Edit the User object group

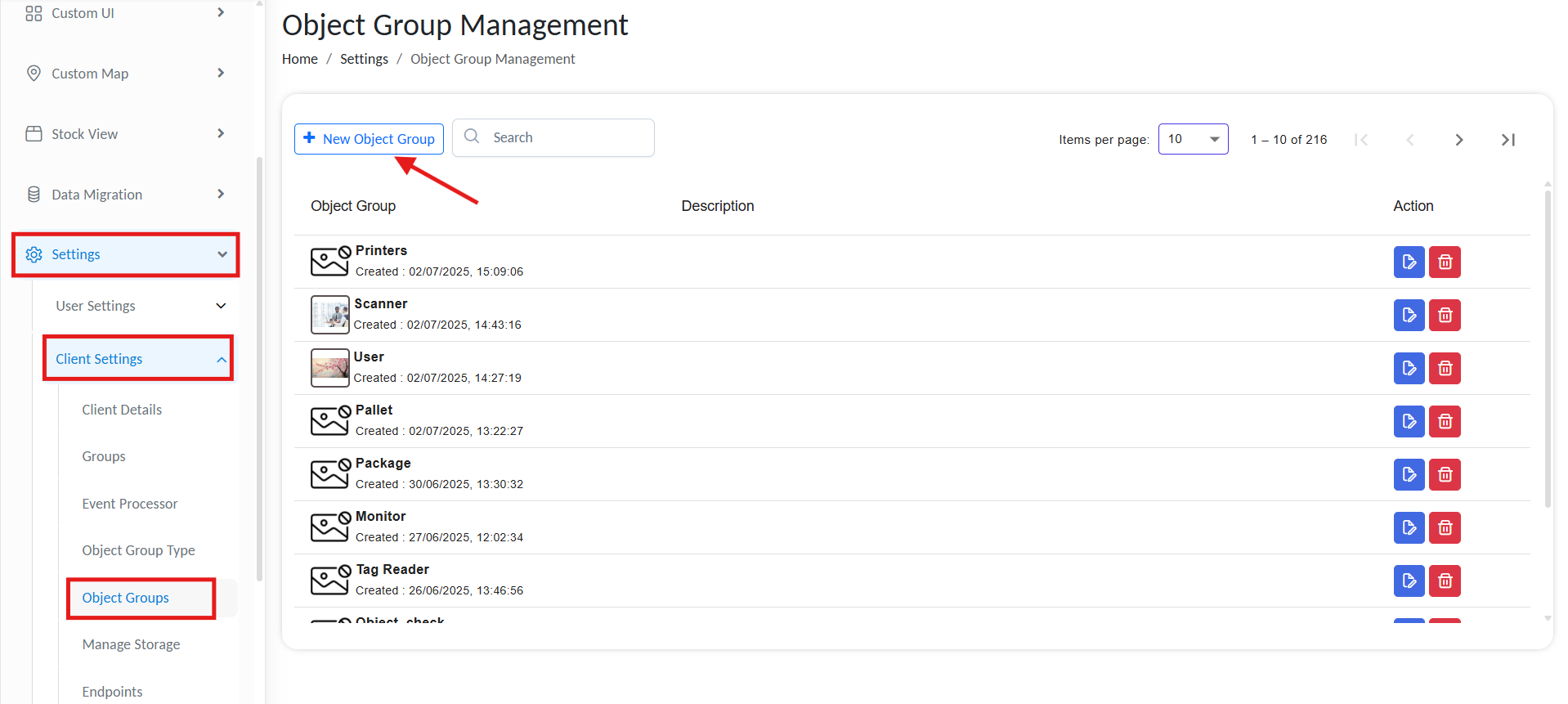click(1408, 369)
